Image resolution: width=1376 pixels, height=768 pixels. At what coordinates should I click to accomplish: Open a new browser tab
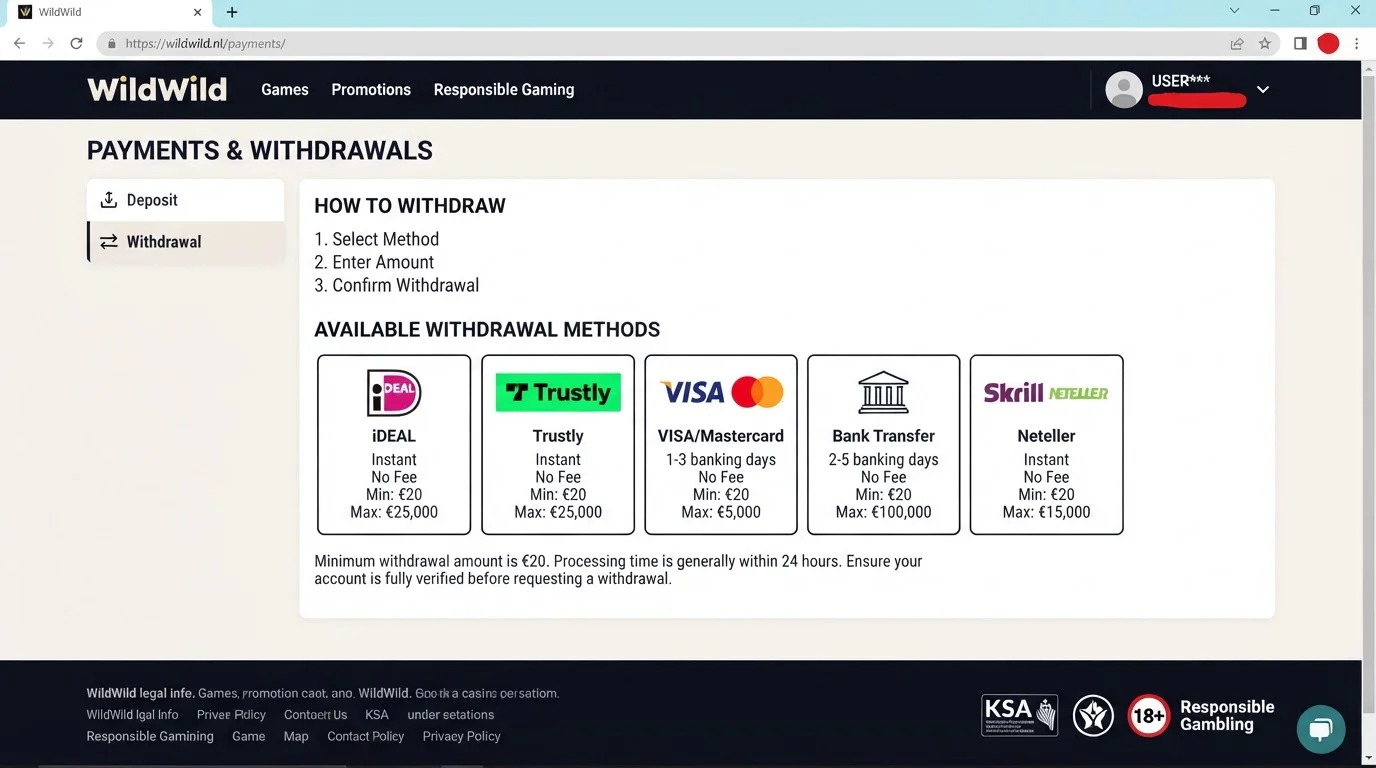[x=232, y=12]
